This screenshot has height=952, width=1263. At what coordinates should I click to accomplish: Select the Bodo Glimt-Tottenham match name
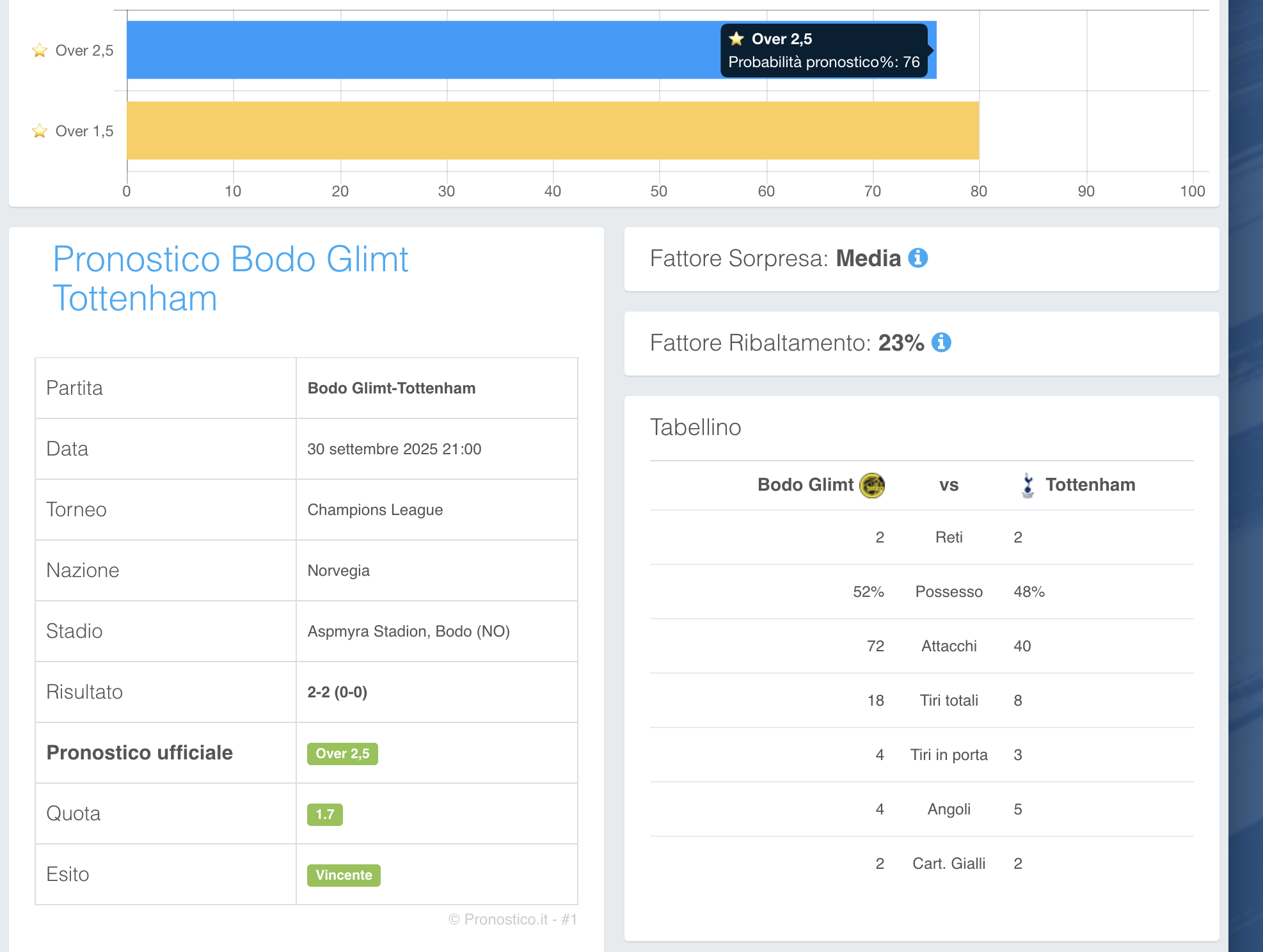391,388
